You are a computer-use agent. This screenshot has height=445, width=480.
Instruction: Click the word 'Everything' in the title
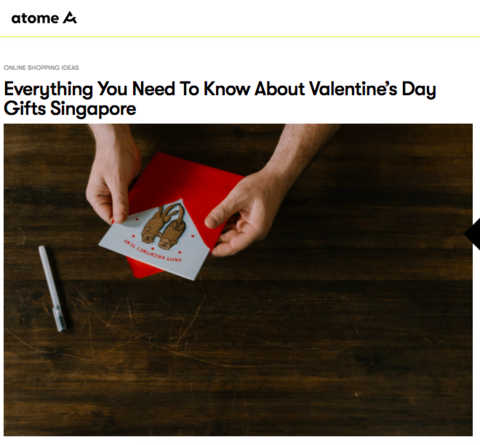pyautogui.click(x=48, y=90)
